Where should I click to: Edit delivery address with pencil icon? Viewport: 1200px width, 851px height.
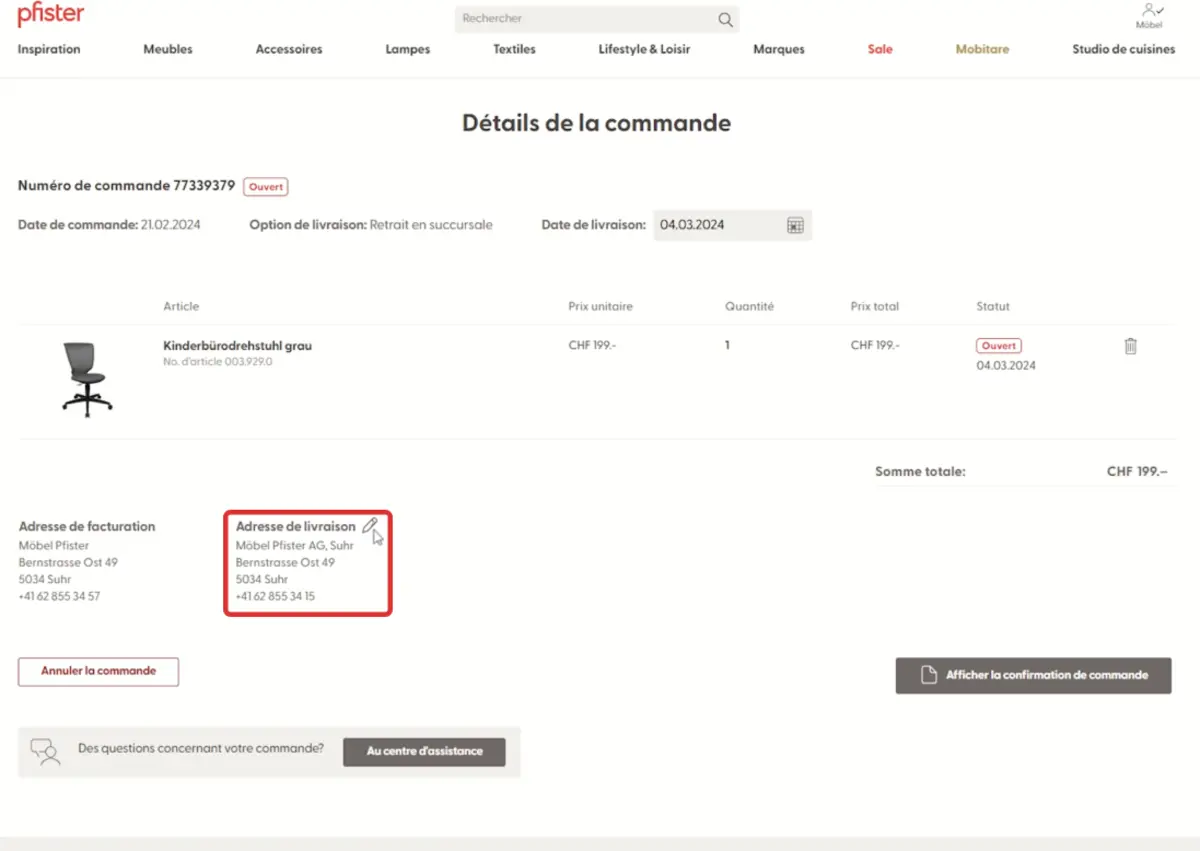[370, 525]
